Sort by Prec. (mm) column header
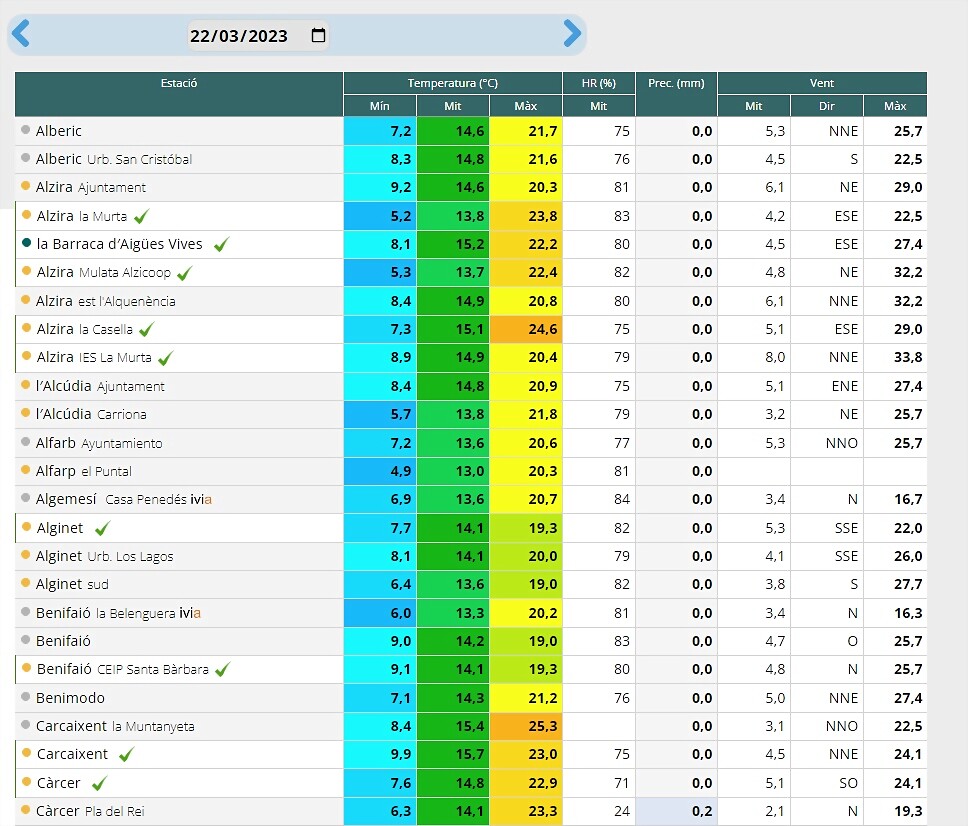 point(676,94)
